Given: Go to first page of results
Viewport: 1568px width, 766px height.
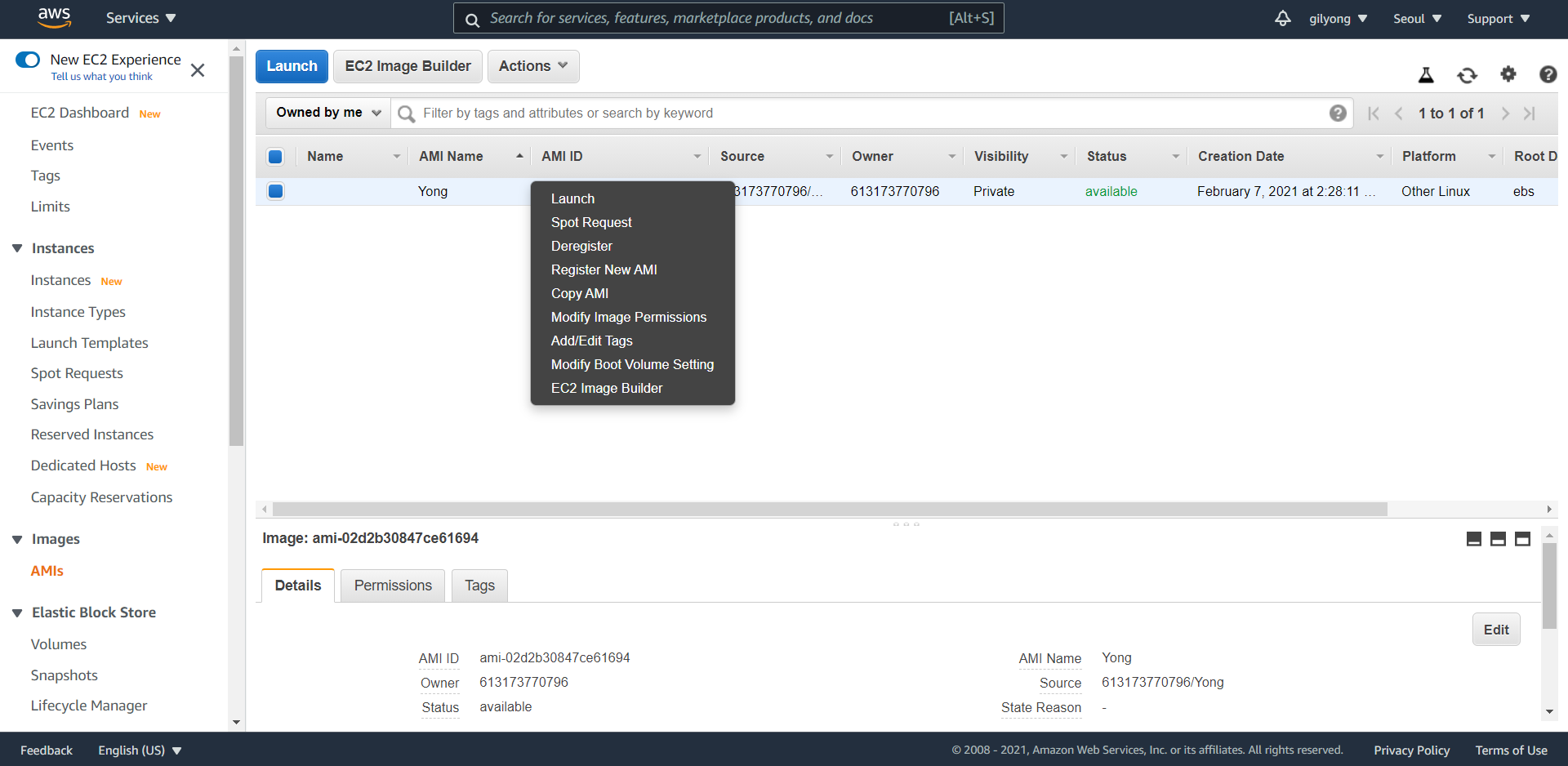Looking at the screenshot, I should pos(1374,114).
